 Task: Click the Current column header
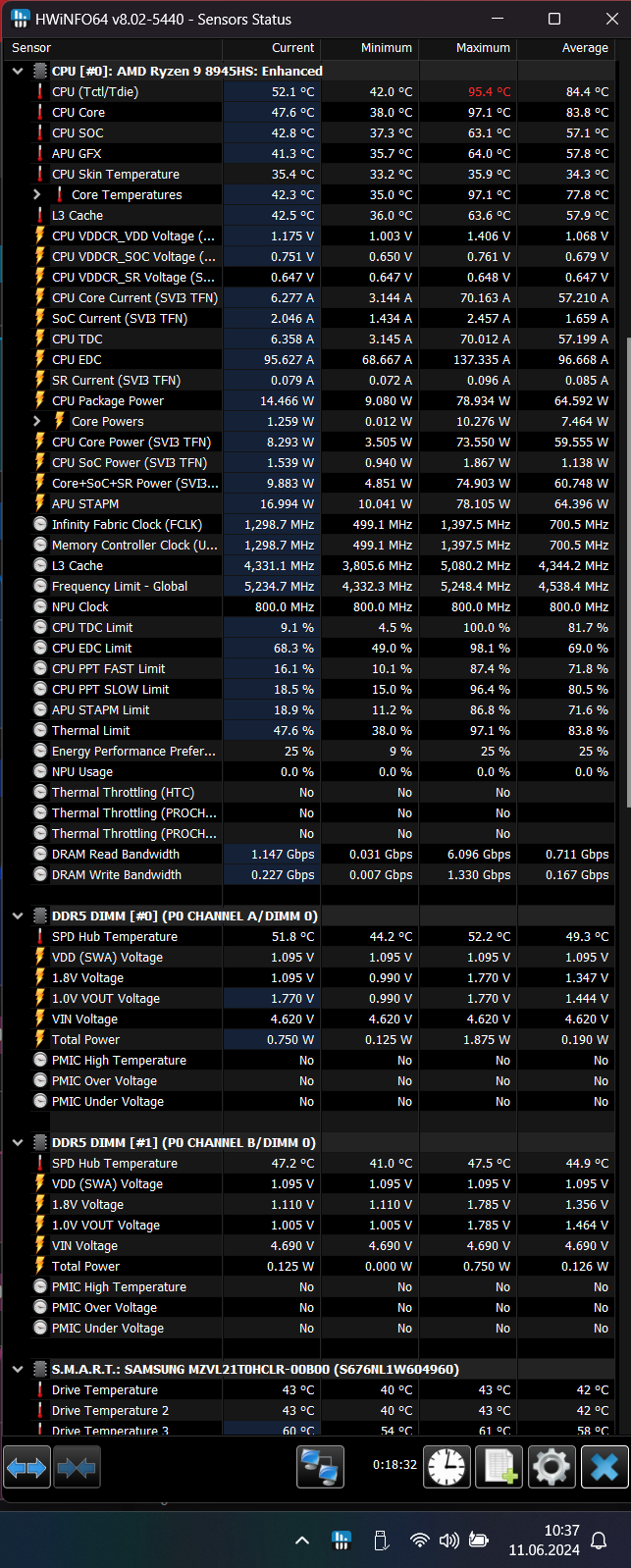[272, 47]
